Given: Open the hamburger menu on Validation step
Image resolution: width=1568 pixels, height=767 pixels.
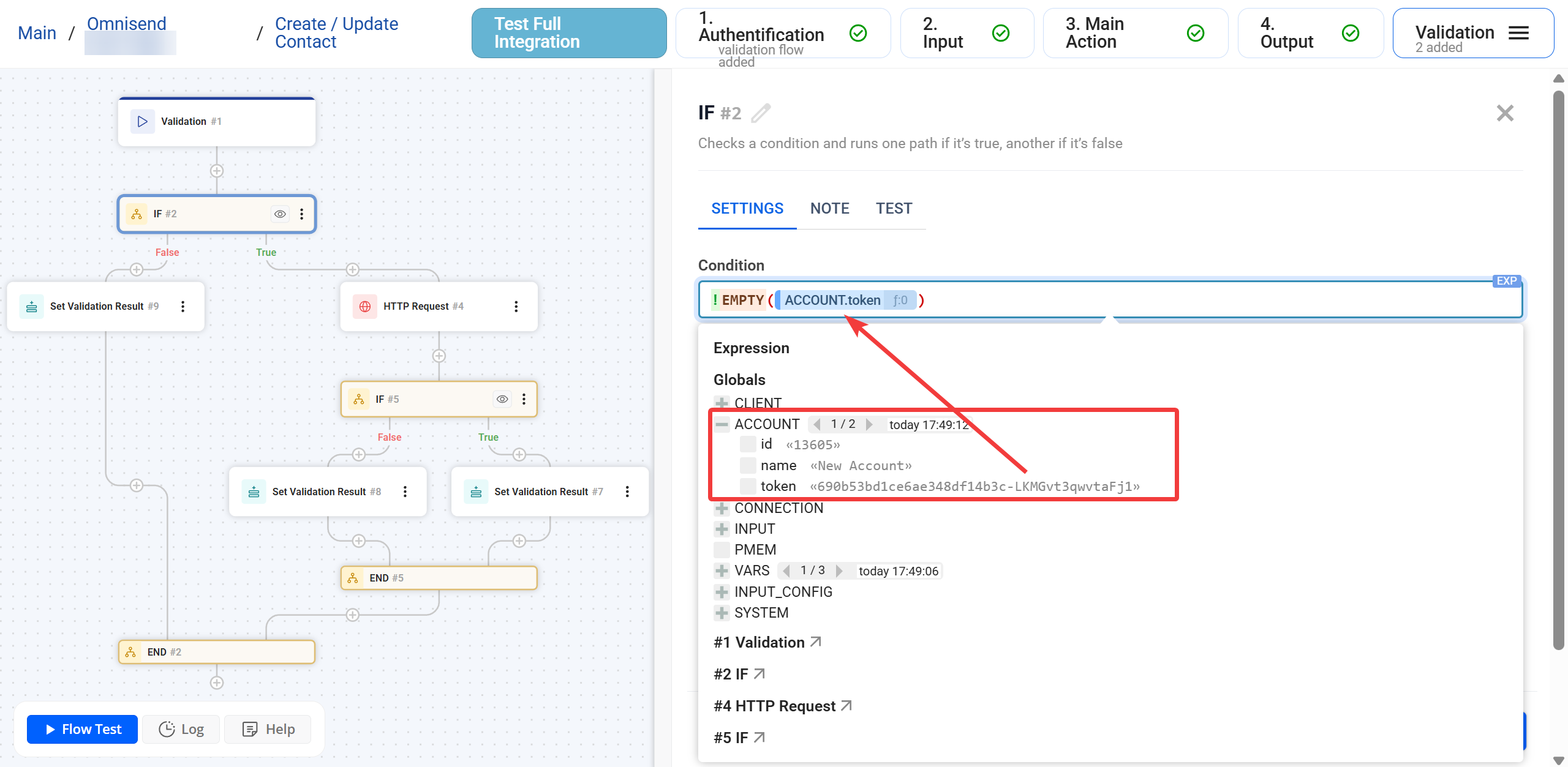Looking at the screenshot, I should [1518, 32].
